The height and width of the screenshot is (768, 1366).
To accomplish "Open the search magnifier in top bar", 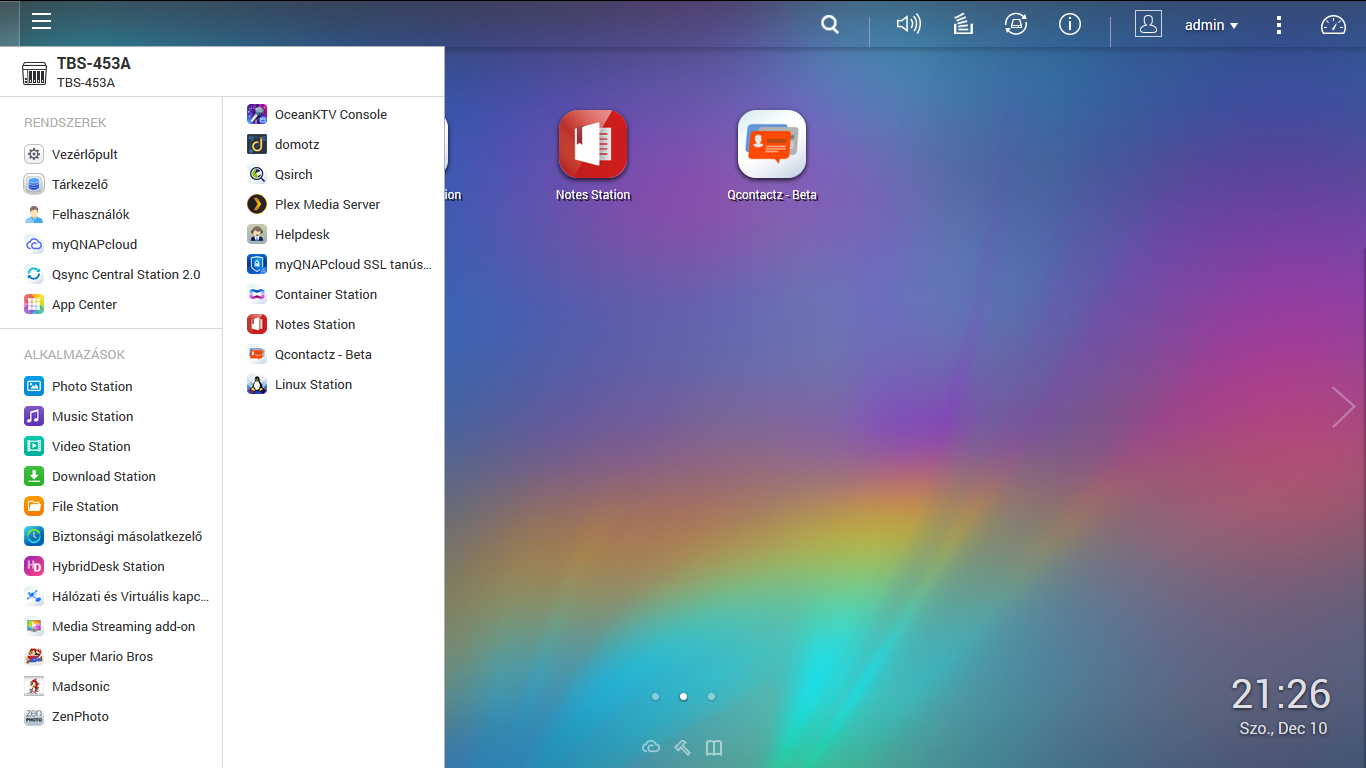I will (830, 25).
